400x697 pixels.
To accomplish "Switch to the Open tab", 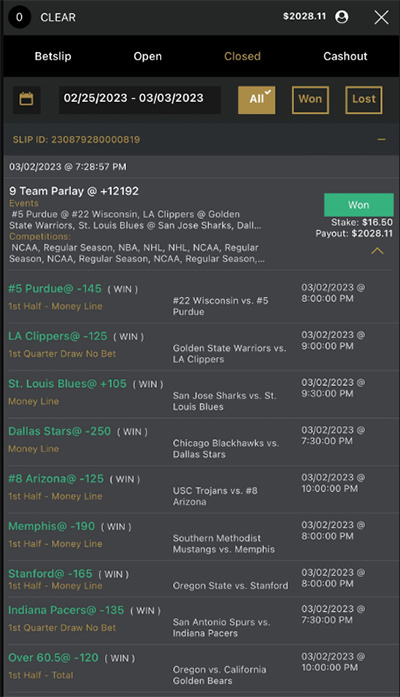I will (x=148, y=56).
